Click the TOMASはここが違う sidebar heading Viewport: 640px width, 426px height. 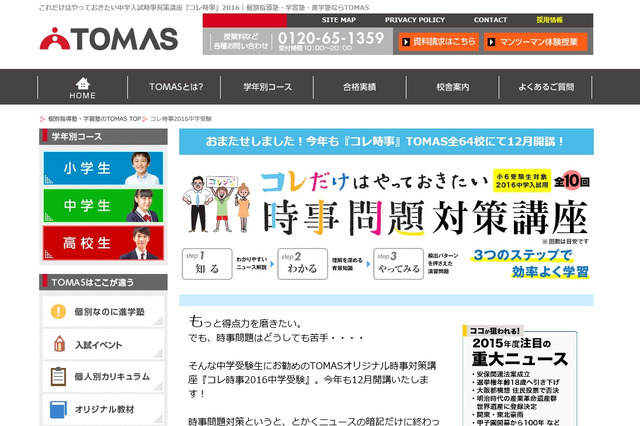pos(103,282)
